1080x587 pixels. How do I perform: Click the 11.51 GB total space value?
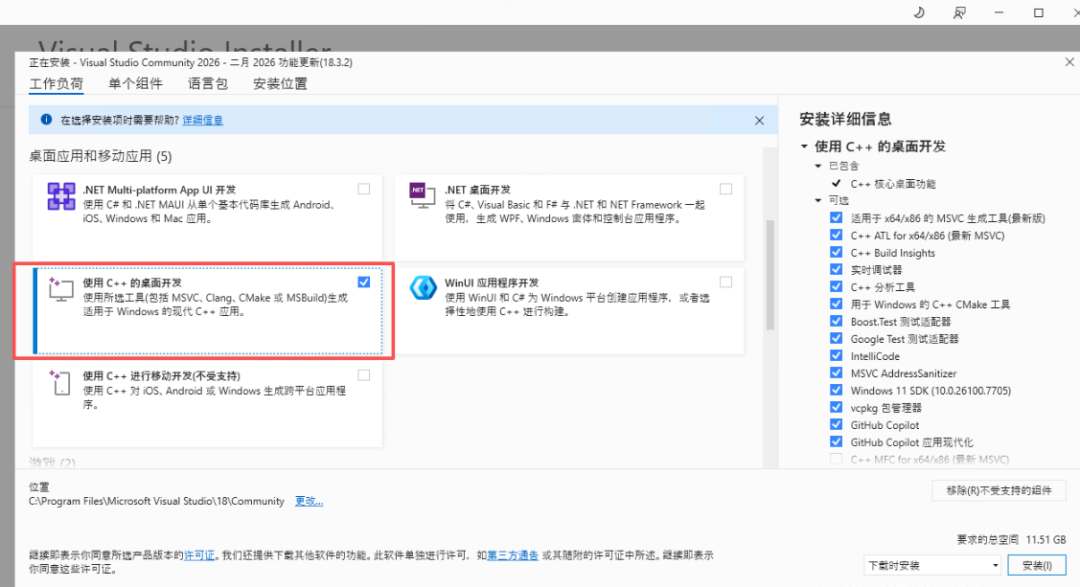tap(1046, 539)
